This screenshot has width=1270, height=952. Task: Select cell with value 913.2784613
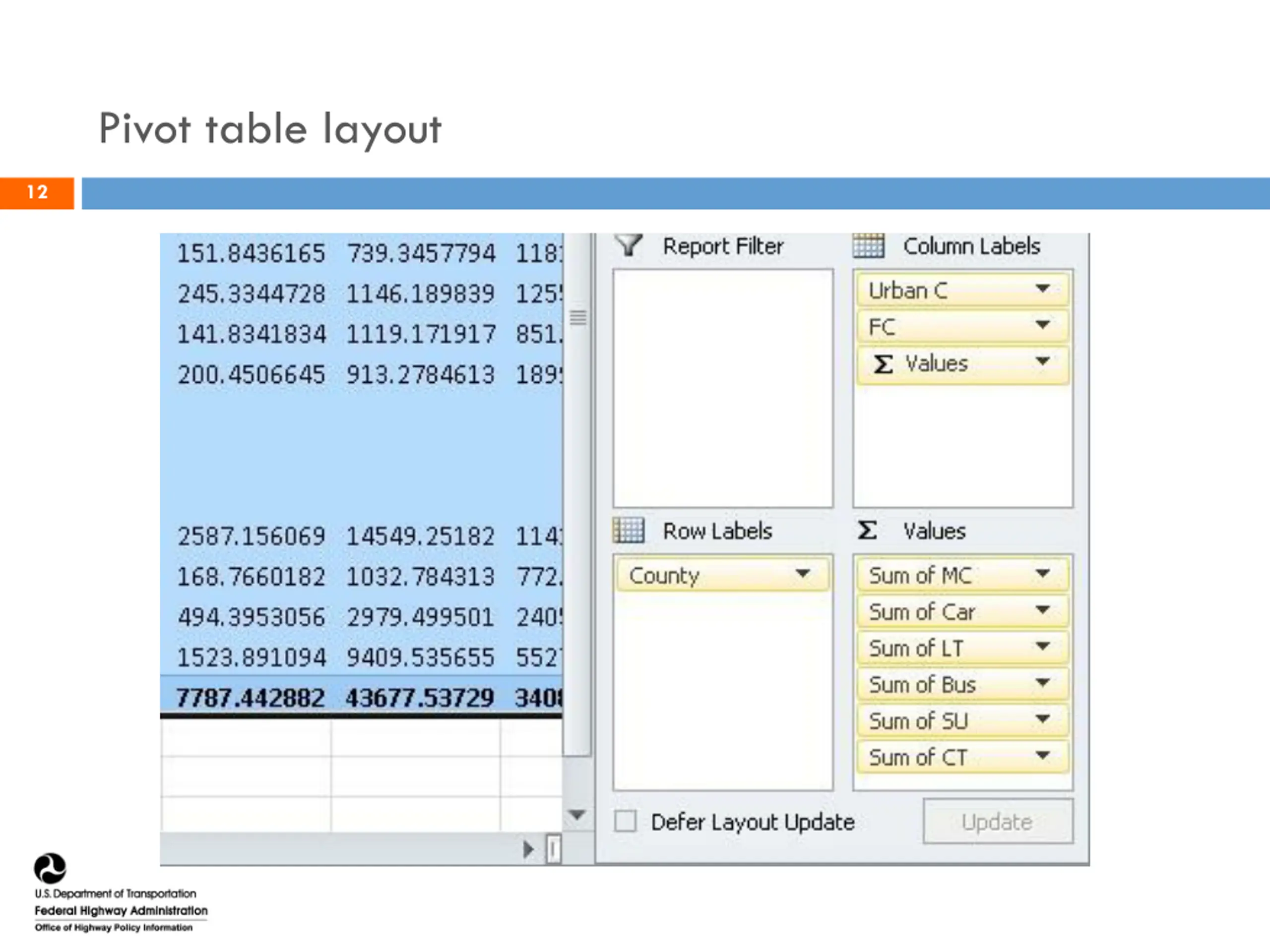click(421, 375)
